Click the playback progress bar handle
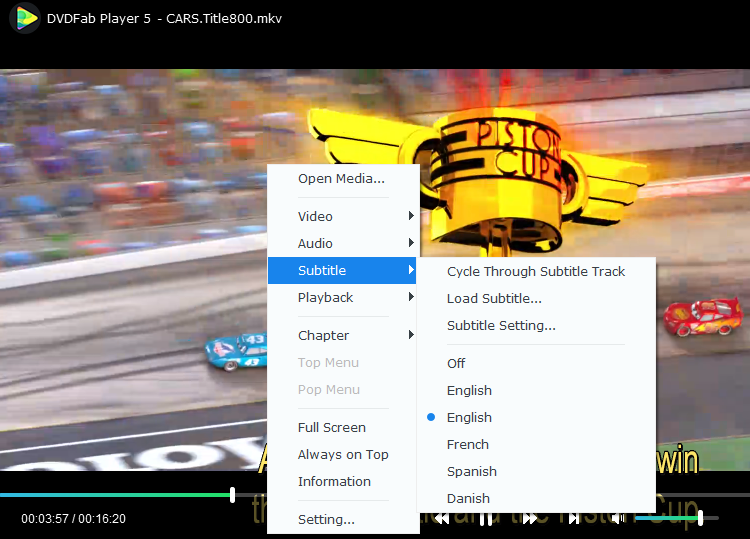 click(x=233, y=495)
